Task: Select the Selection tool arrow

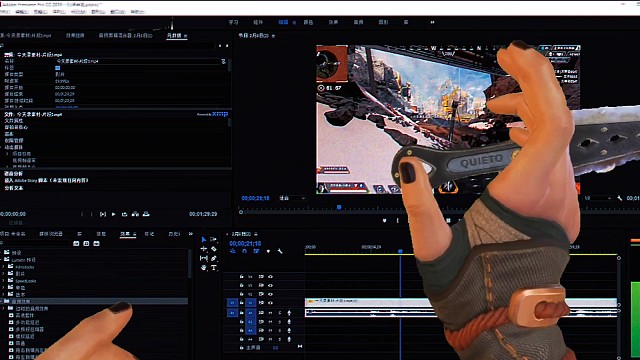Action: tap(204, 240)
